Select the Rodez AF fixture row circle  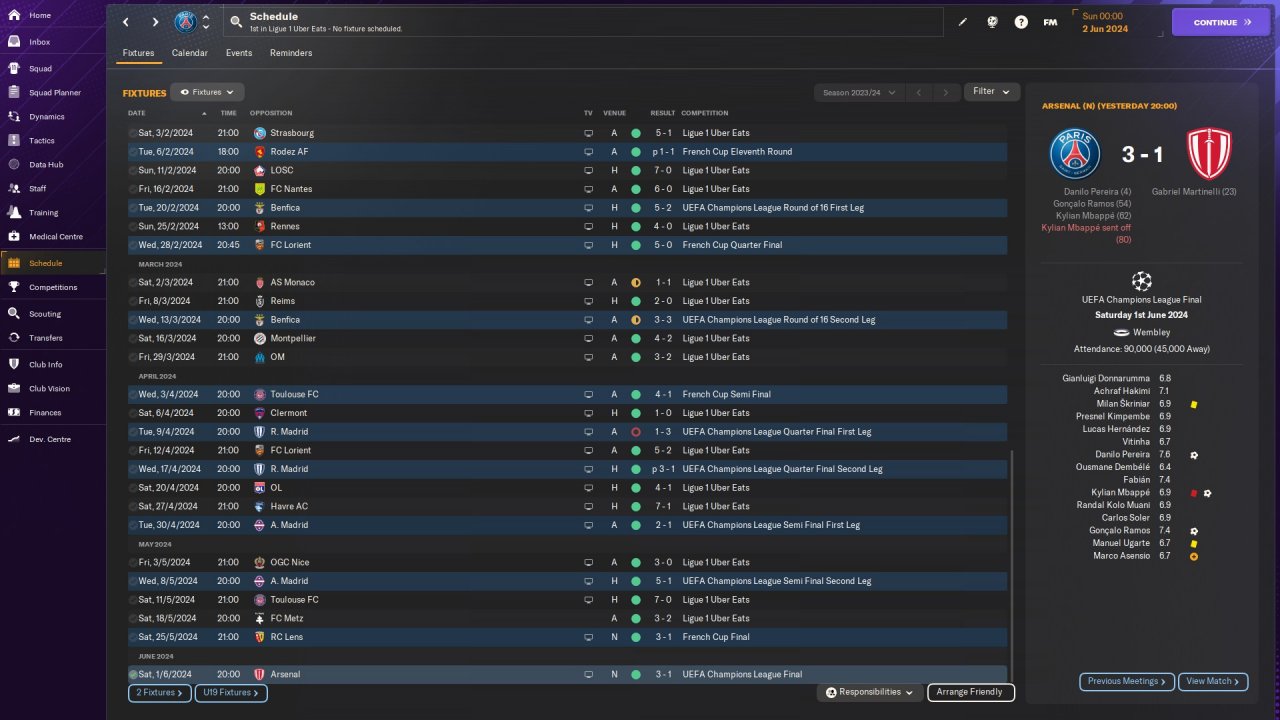tap(133, 152)
